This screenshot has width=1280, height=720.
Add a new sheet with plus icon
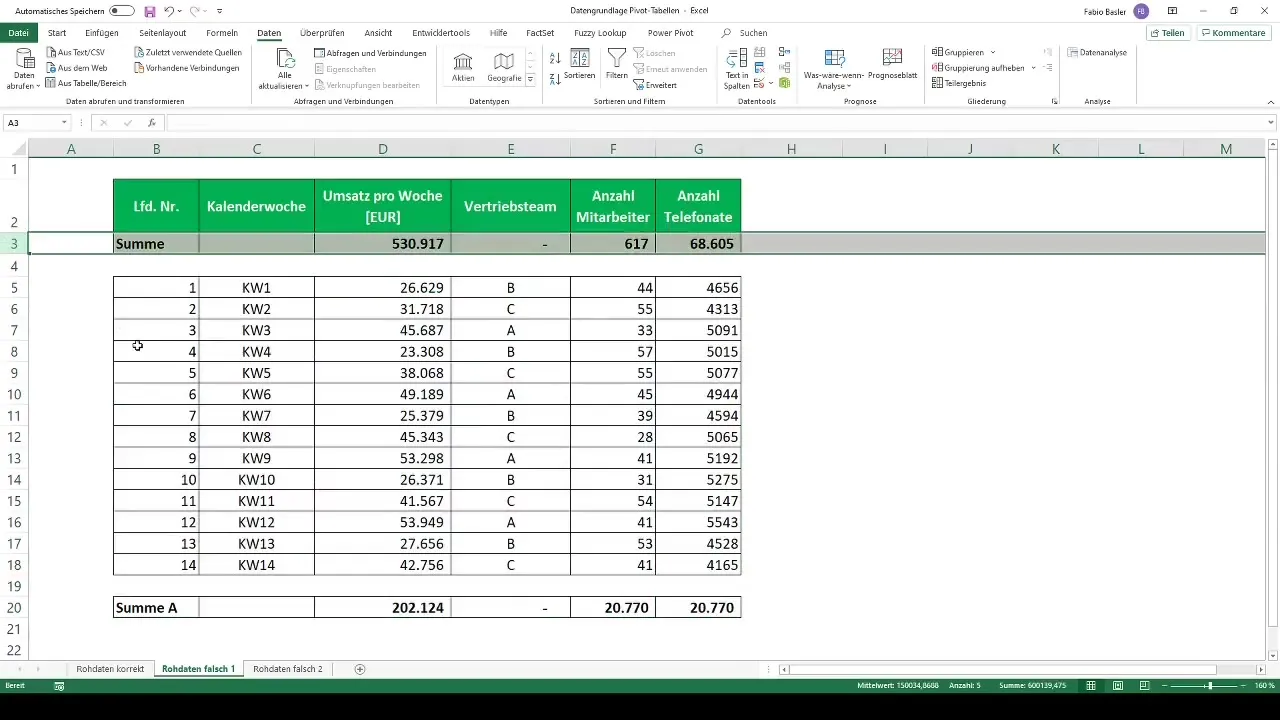[360, 669]
